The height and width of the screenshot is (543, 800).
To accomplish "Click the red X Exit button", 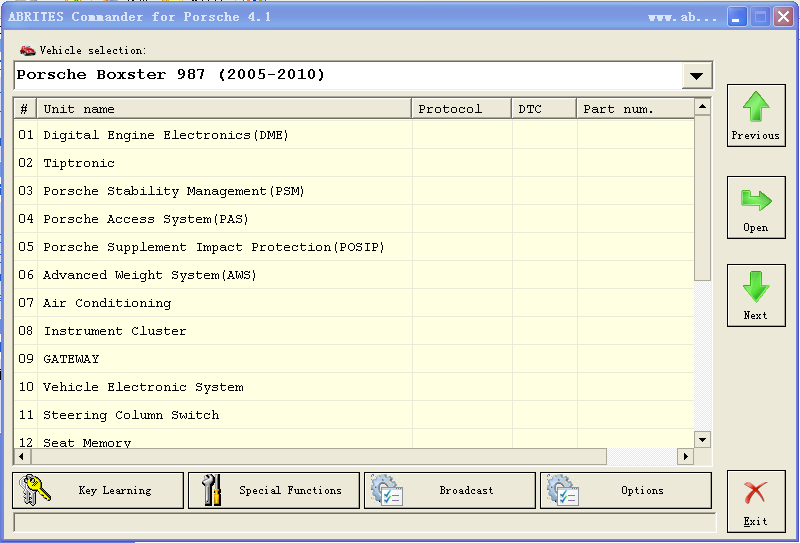I will [756, 502].
